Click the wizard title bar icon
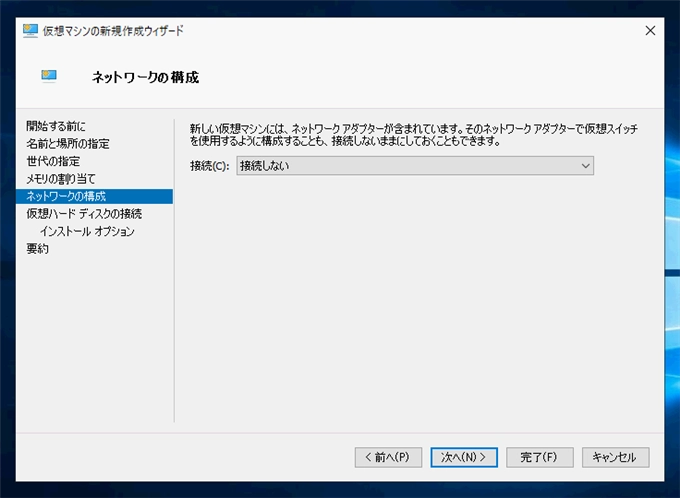 pyautogui.click(x=30, y=31)
